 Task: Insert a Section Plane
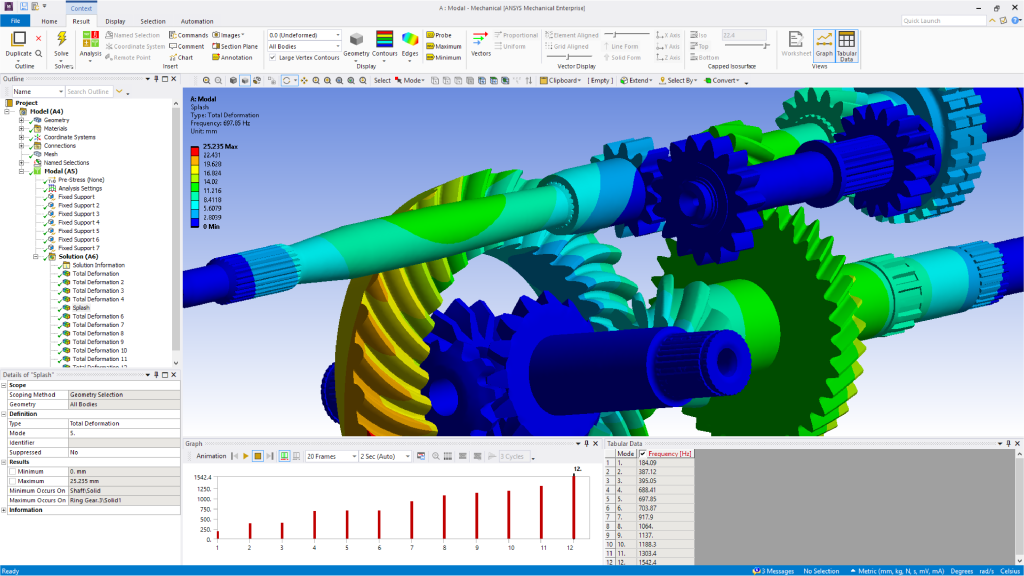(238, 46)
